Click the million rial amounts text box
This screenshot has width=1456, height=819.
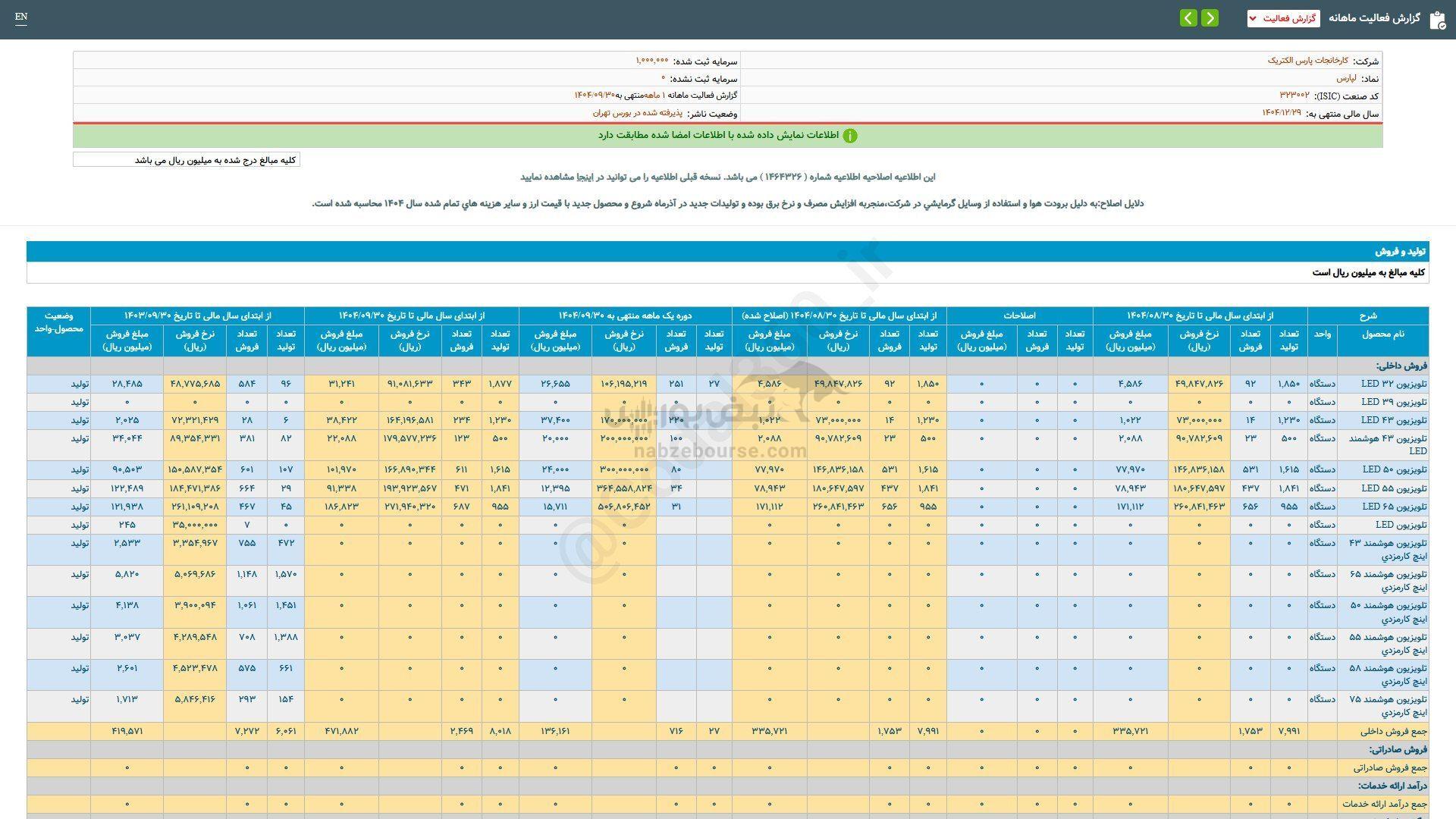point(187,160)
